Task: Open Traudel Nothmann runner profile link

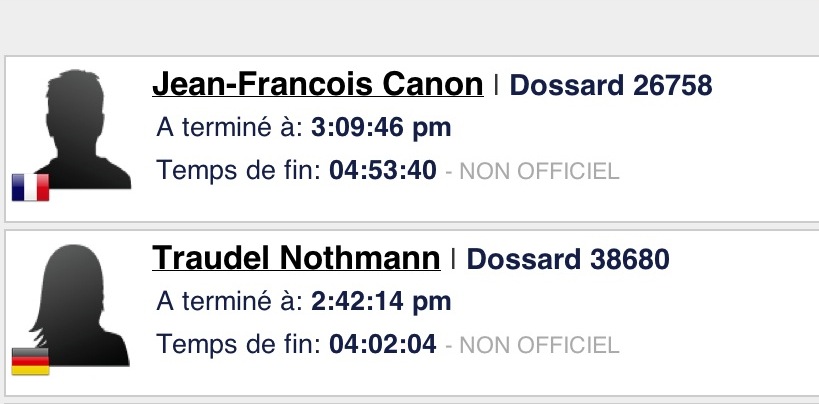Action: (x=296, y=258)
